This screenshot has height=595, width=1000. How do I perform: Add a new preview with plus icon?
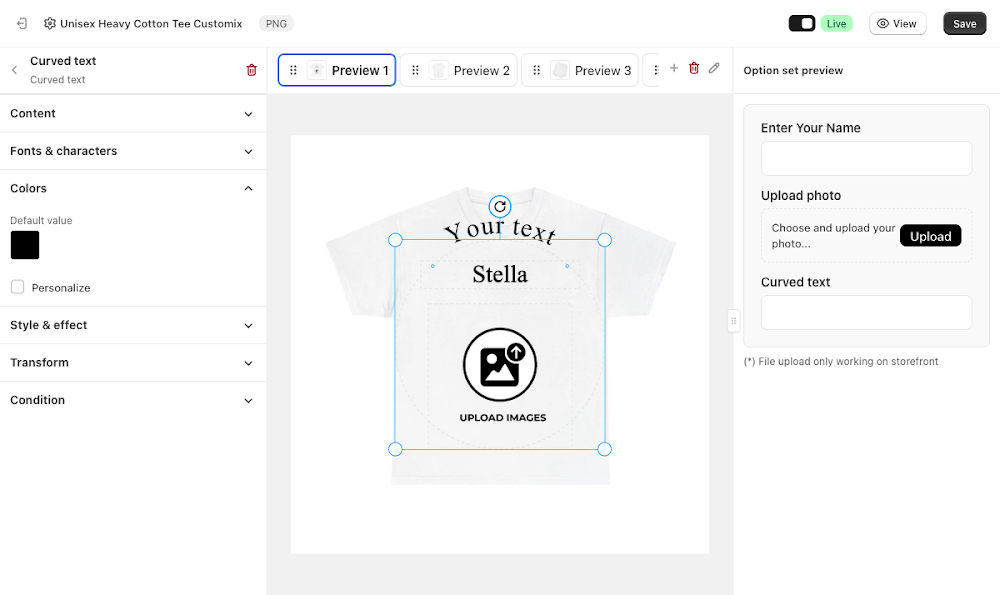point(673,68)
